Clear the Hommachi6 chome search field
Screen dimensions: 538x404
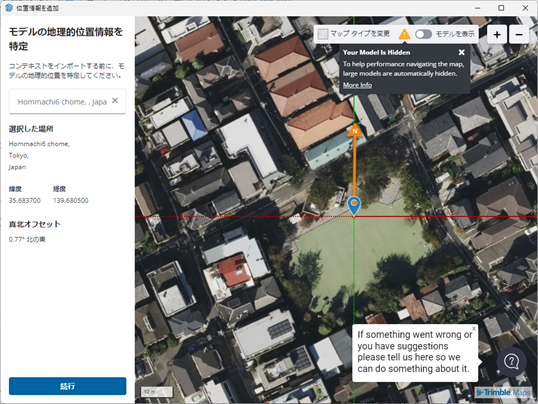tap(115, 101)
